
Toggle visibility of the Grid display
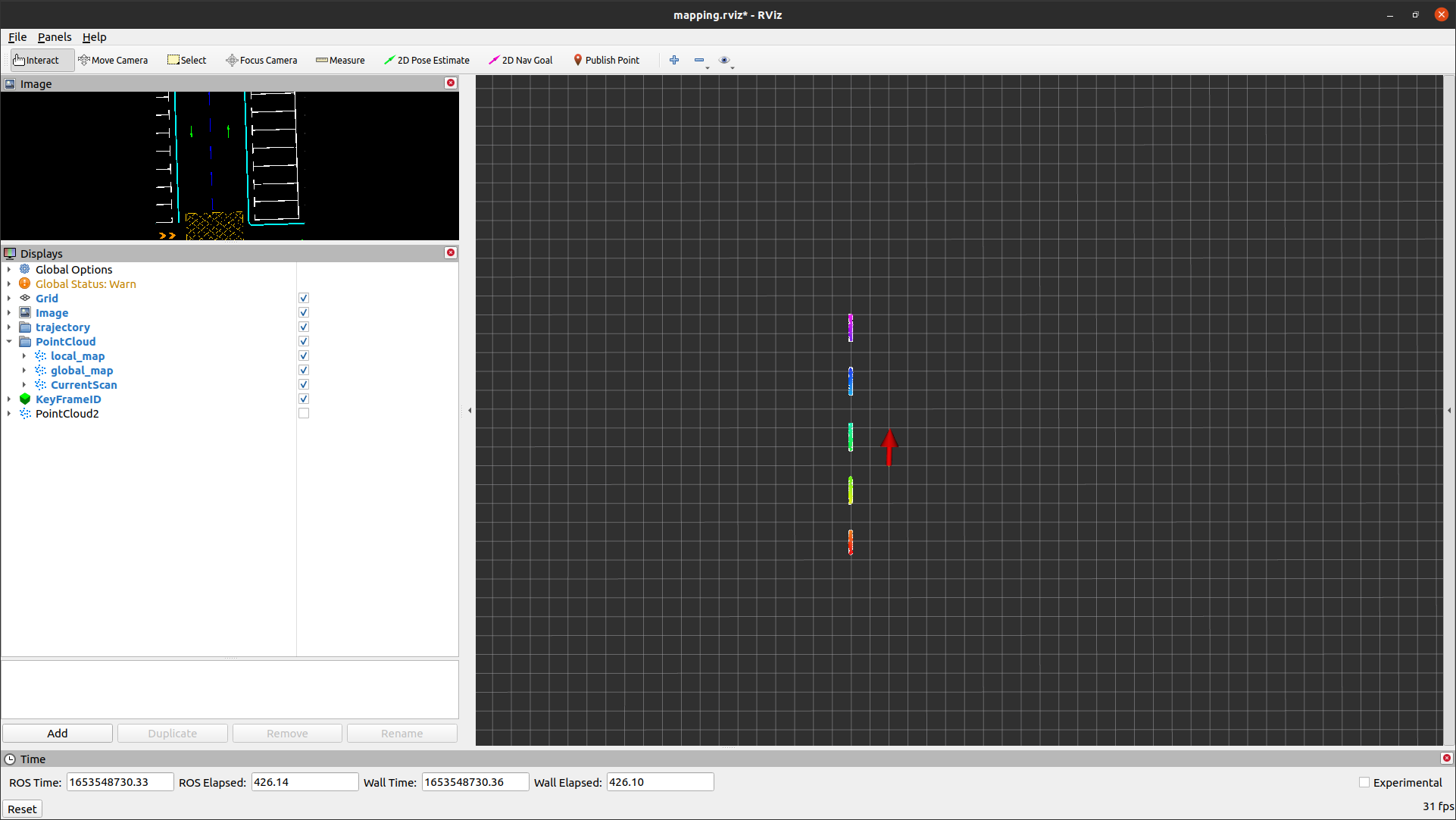pyautogui.click(x=304, y=298)
